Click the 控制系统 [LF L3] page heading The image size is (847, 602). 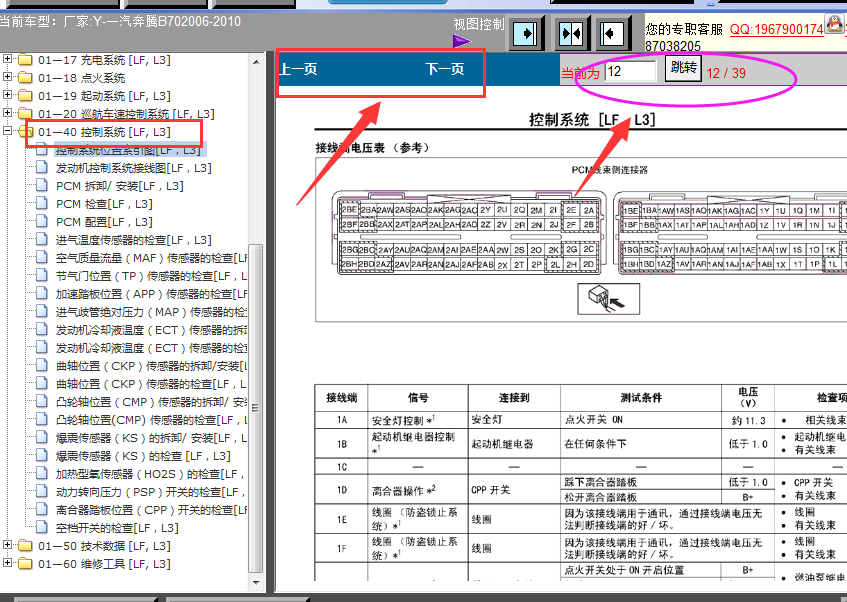tap(592, 119)
